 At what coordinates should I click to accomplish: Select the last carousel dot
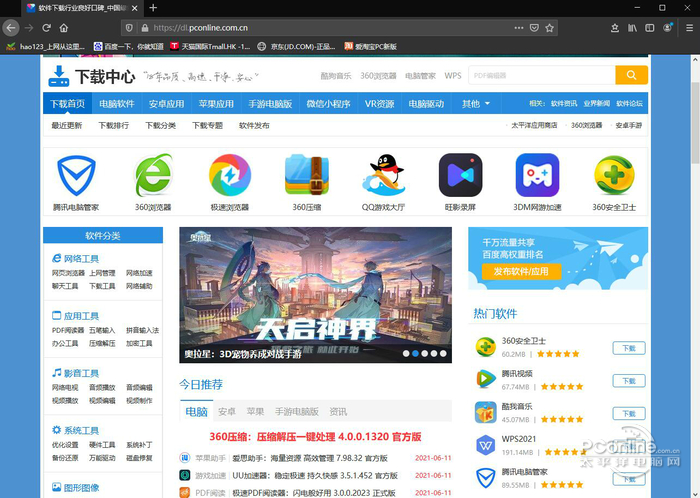click(x=443, y=353)
